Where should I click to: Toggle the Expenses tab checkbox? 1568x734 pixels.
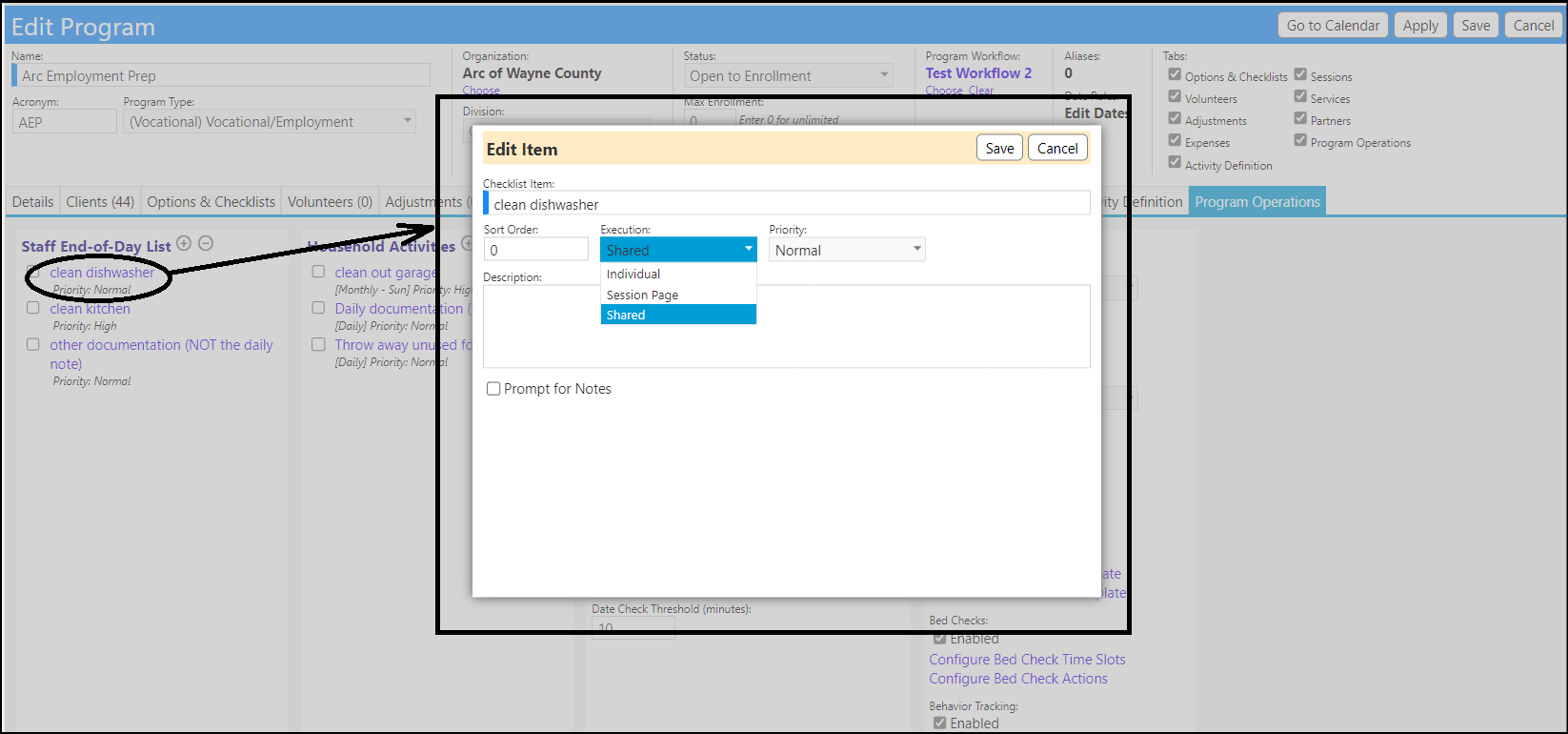tap(1175, 140)
